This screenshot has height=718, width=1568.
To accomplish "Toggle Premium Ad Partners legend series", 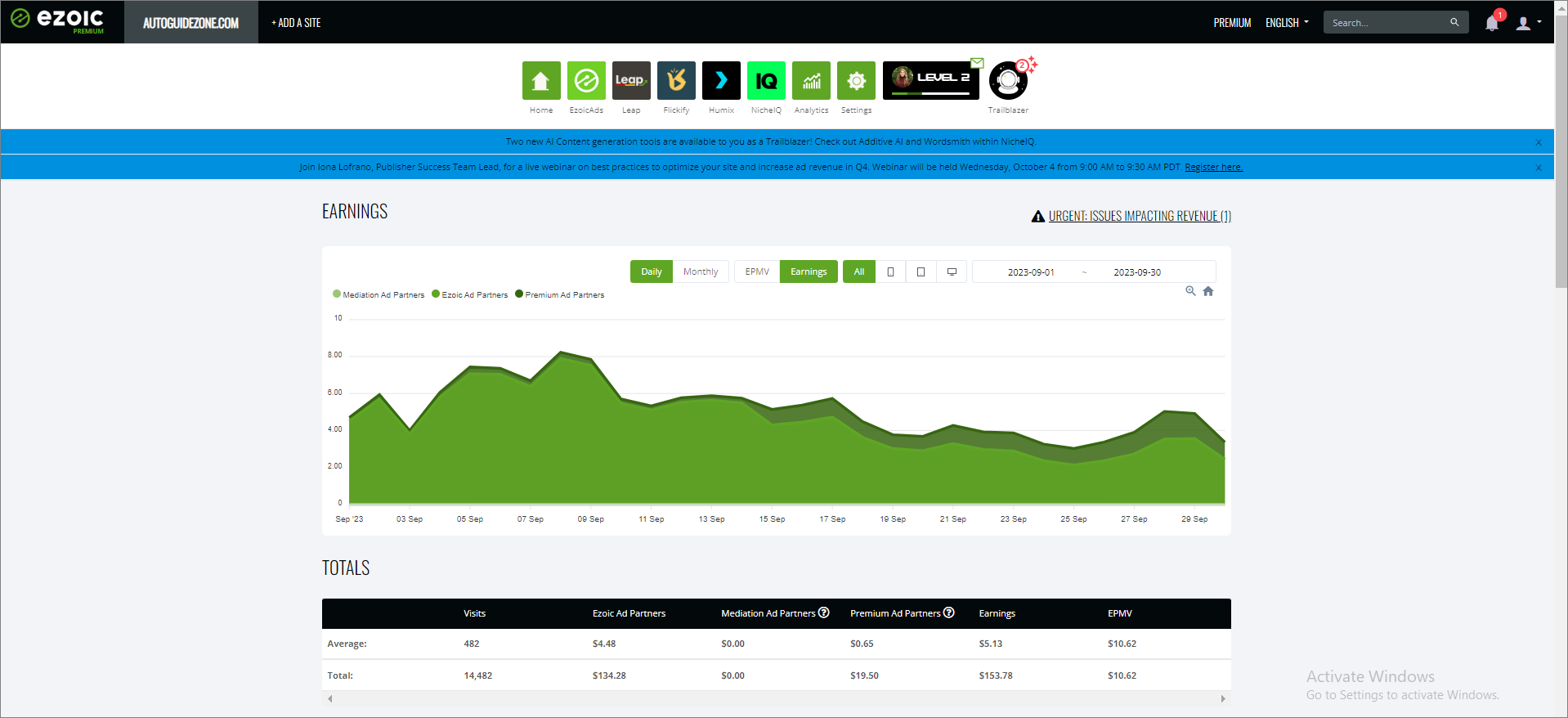I will [x=560, y=294].
